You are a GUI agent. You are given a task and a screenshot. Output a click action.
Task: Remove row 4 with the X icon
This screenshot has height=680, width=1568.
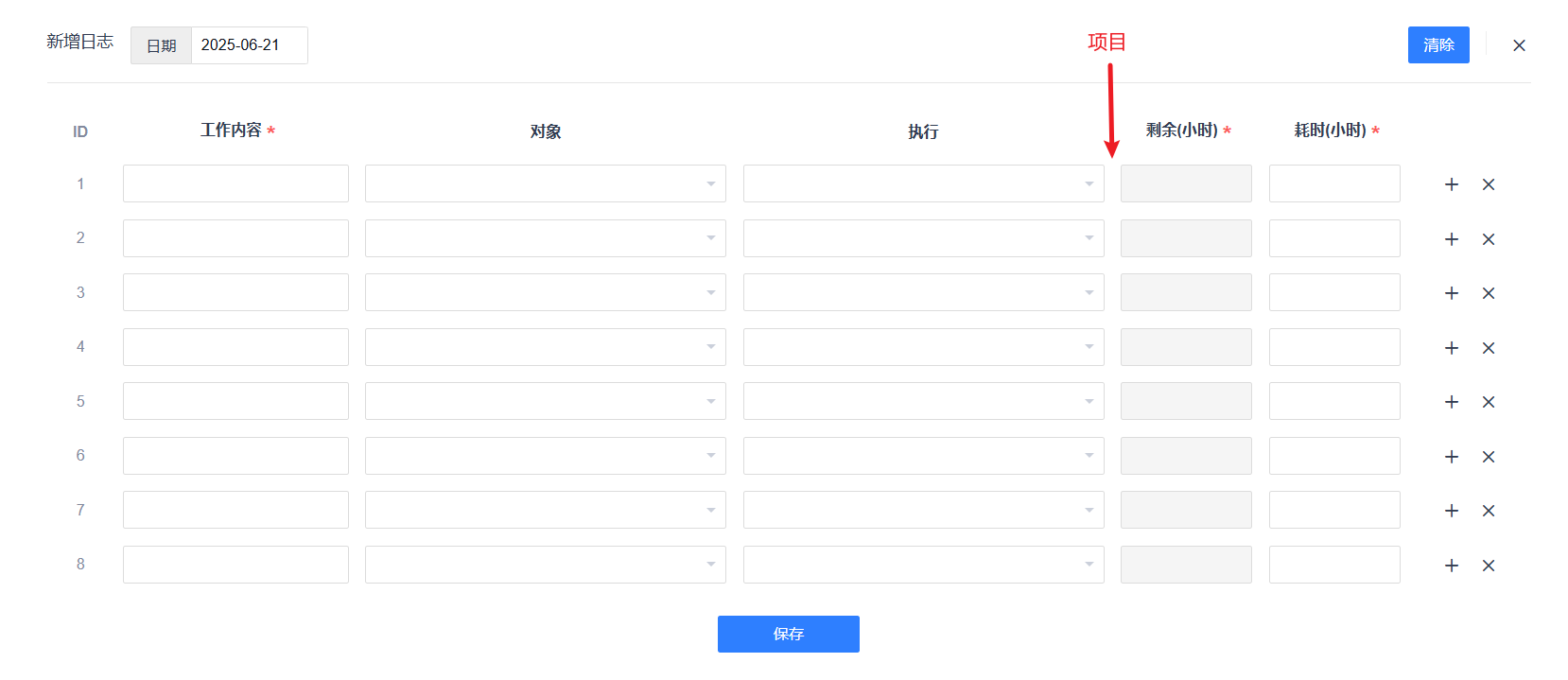[1489, 348]
